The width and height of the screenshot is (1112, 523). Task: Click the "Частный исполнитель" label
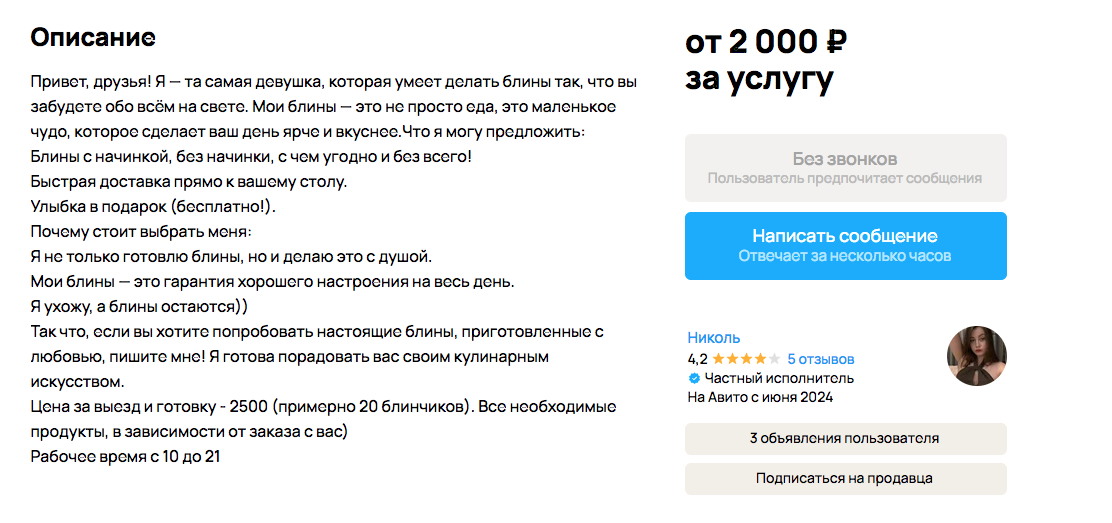coord(779,379)
